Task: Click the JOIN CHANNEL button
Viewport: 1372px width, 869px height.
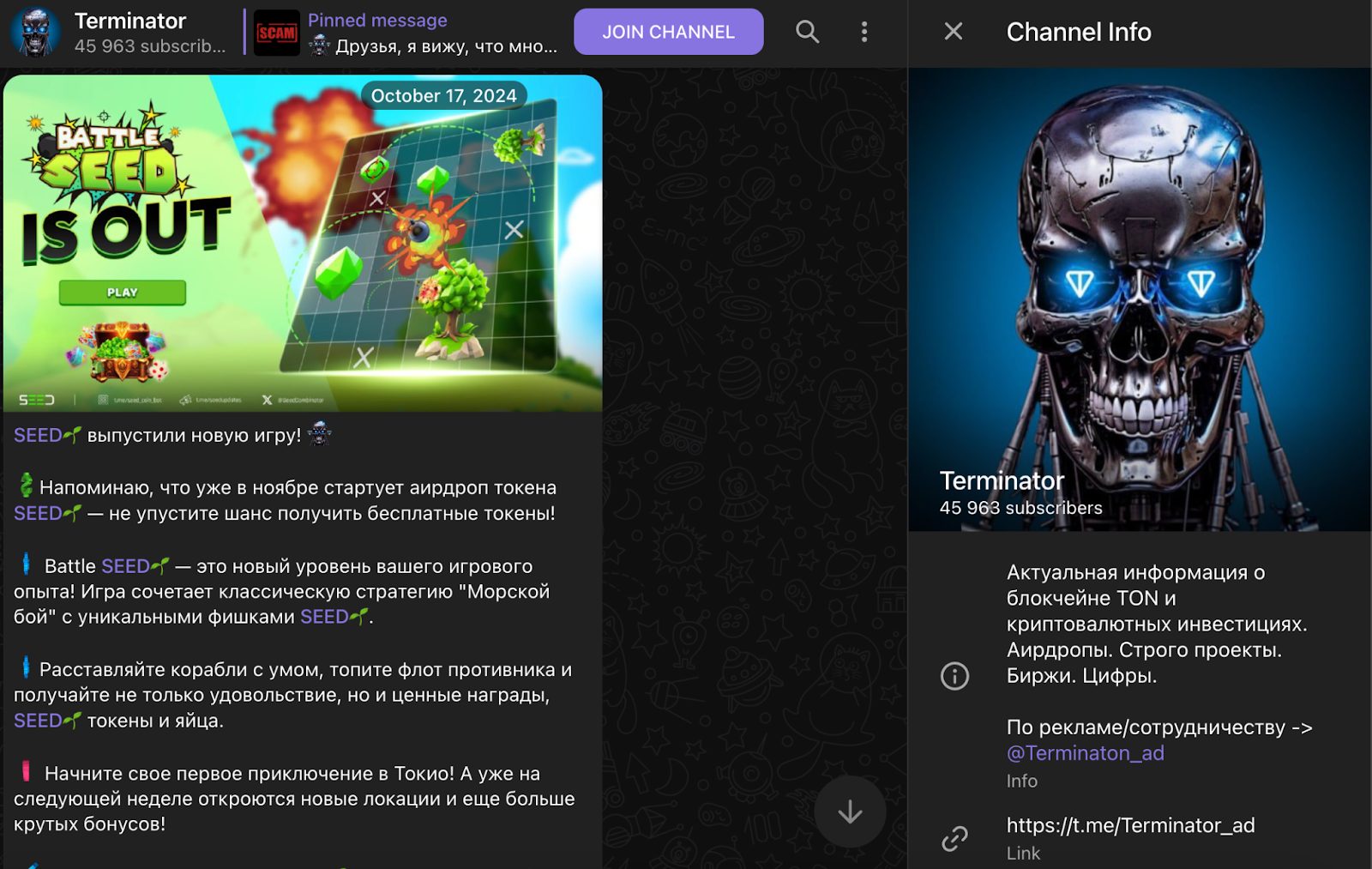Action: pos(668,32)
